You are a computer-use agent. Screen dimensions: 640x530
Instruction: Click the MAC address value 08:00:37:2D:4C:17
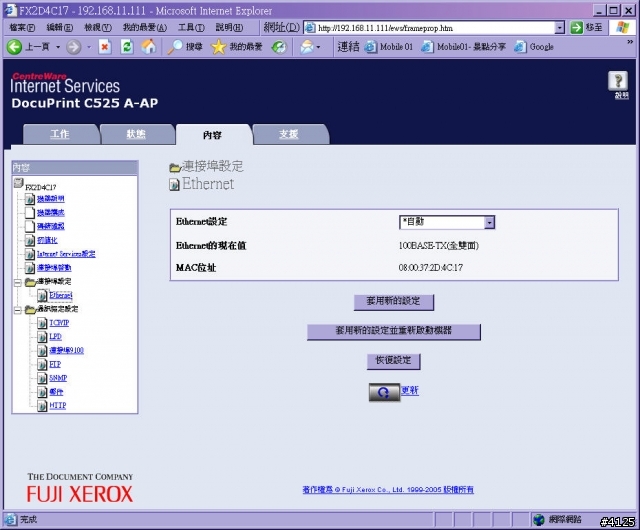coord(431,268)
